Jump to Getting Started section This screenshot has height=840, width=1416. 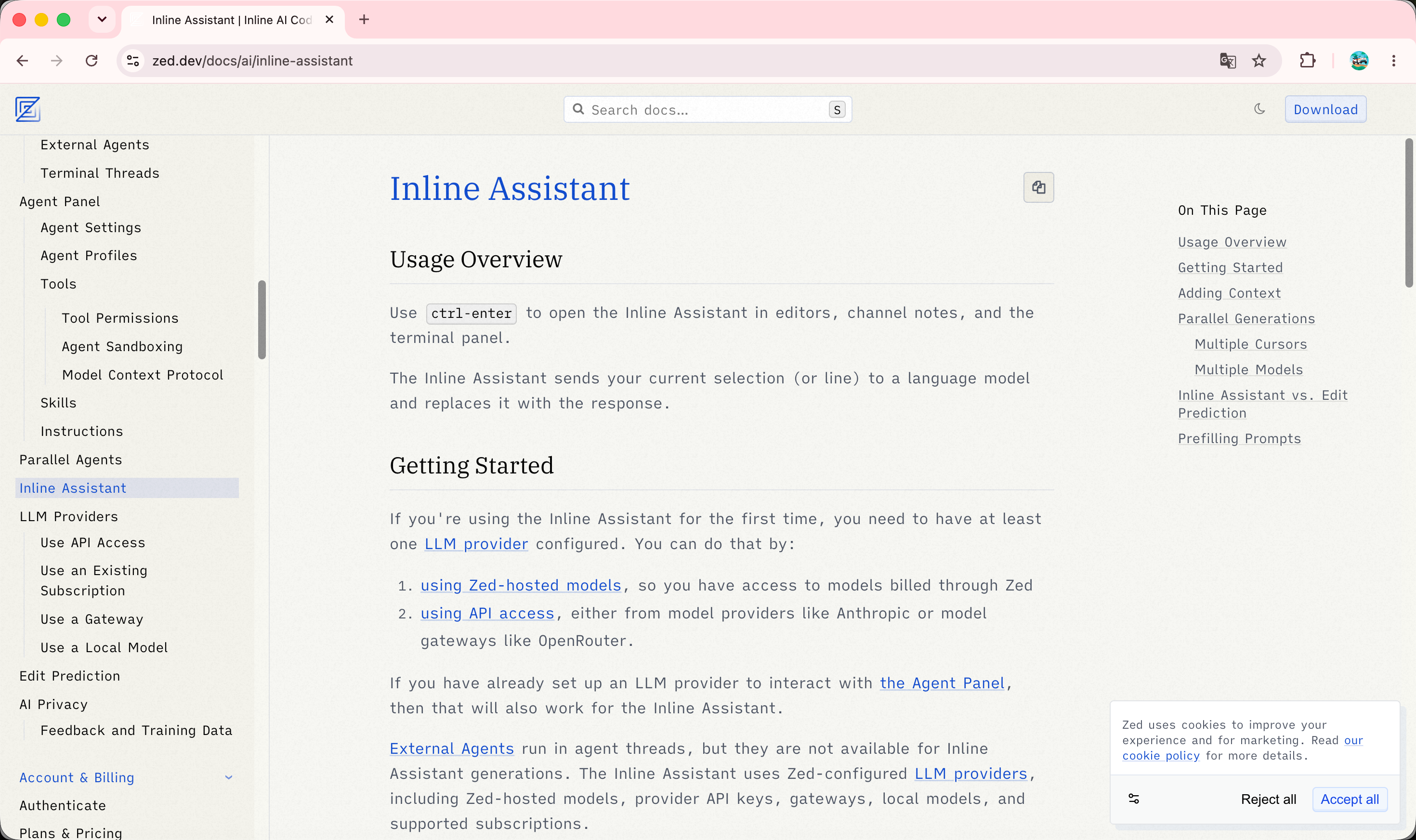[x=1231, y=268]
